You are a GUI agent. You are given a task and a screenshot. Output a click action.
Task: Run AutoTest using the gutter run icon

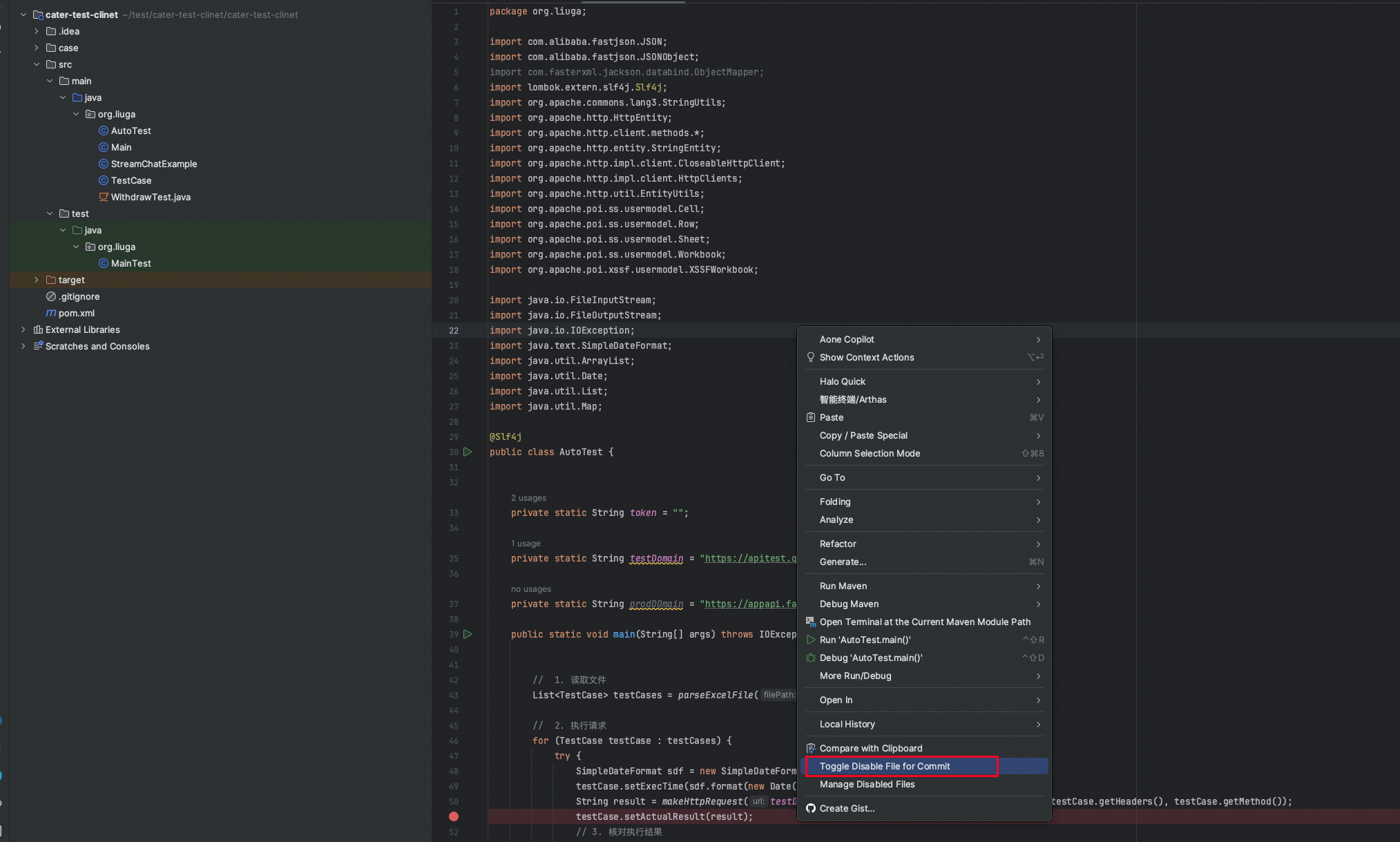click(468, 452)
